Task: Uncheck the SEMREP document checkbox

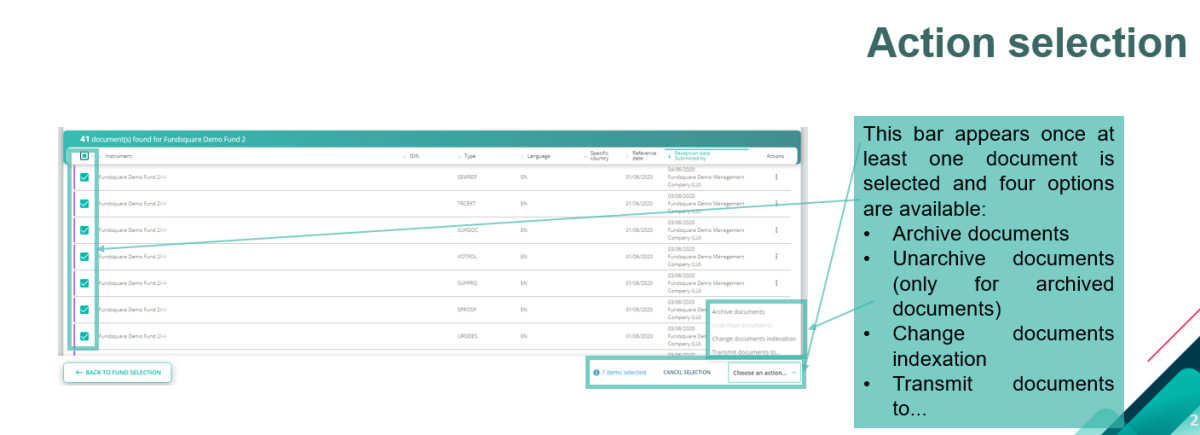Action: tap(84, 177)
